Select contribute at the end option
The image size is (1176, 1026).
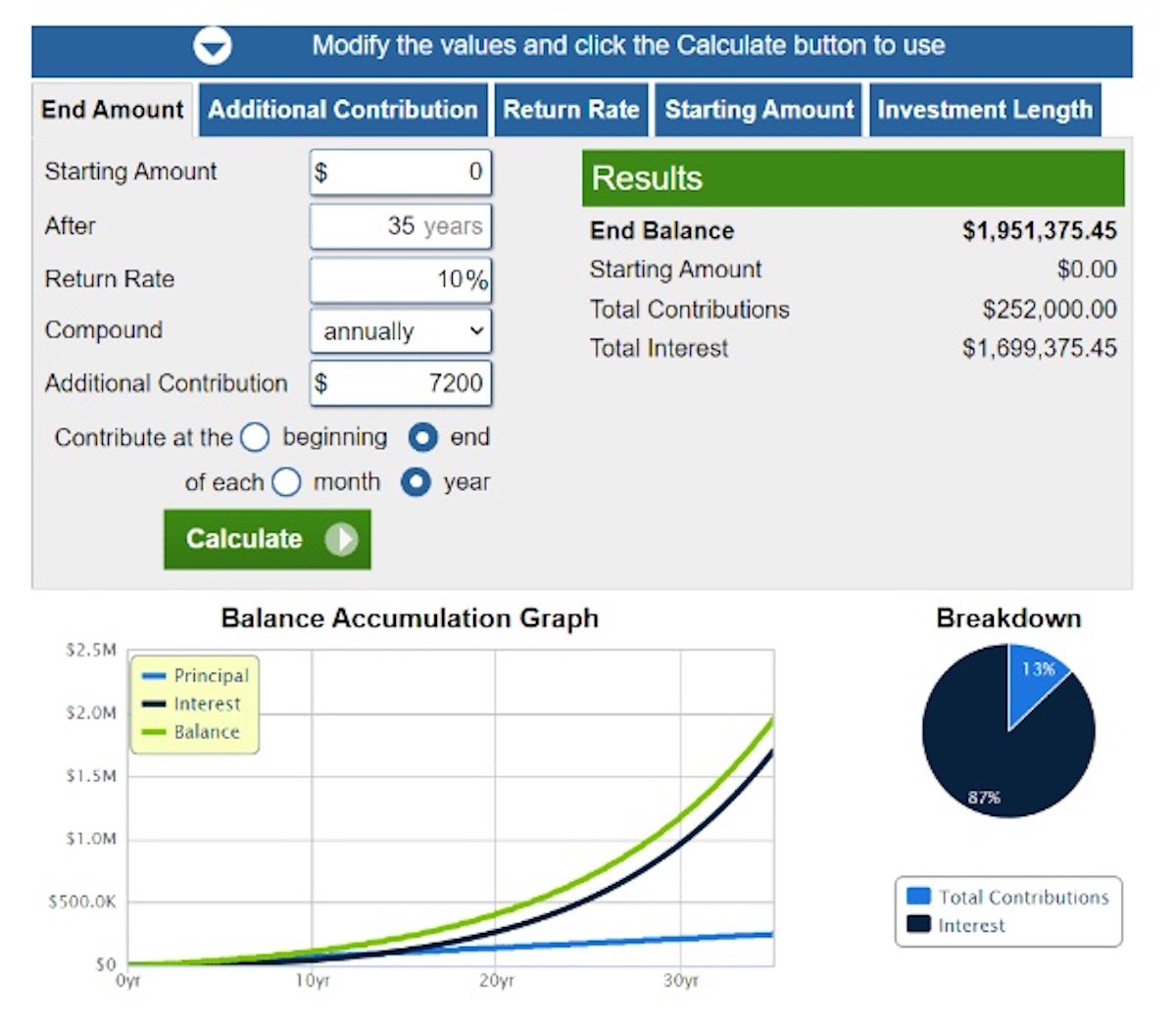[422, 437]
